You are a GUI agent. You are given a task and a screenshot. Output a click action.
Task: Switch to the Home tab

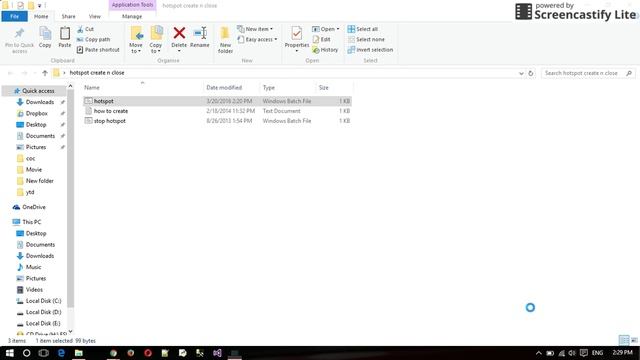click(x=41, y=16)
